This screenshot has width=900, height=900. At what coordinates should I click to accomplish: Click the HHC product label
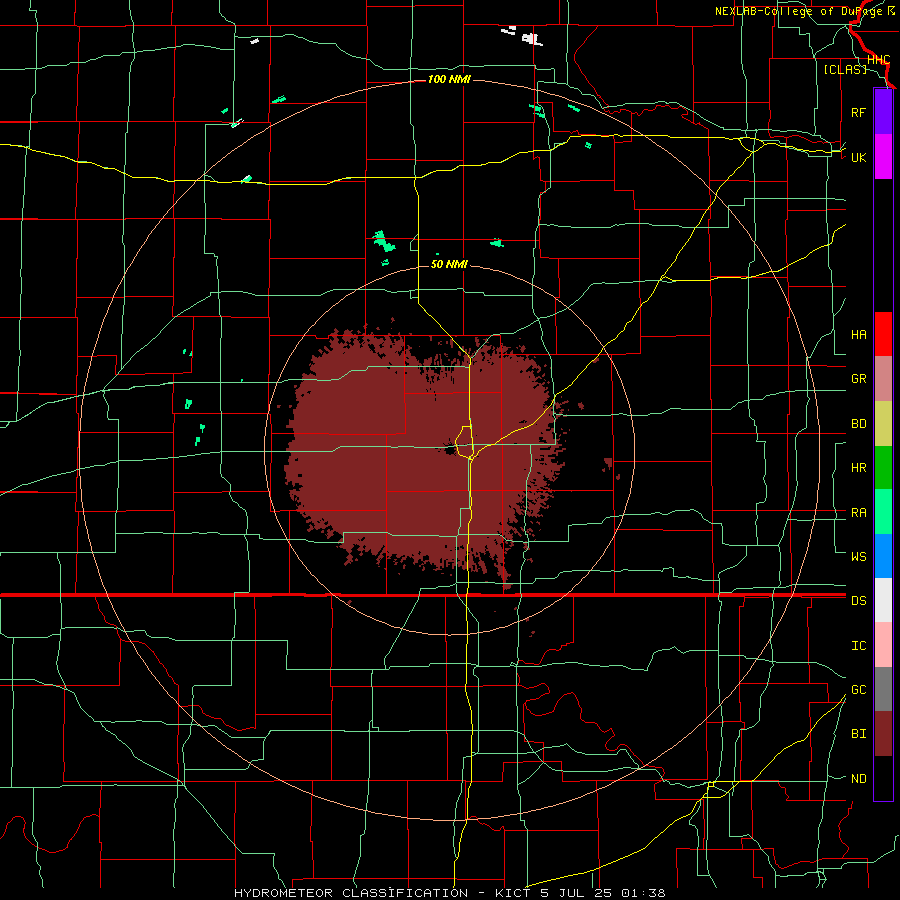coord(878,60)
